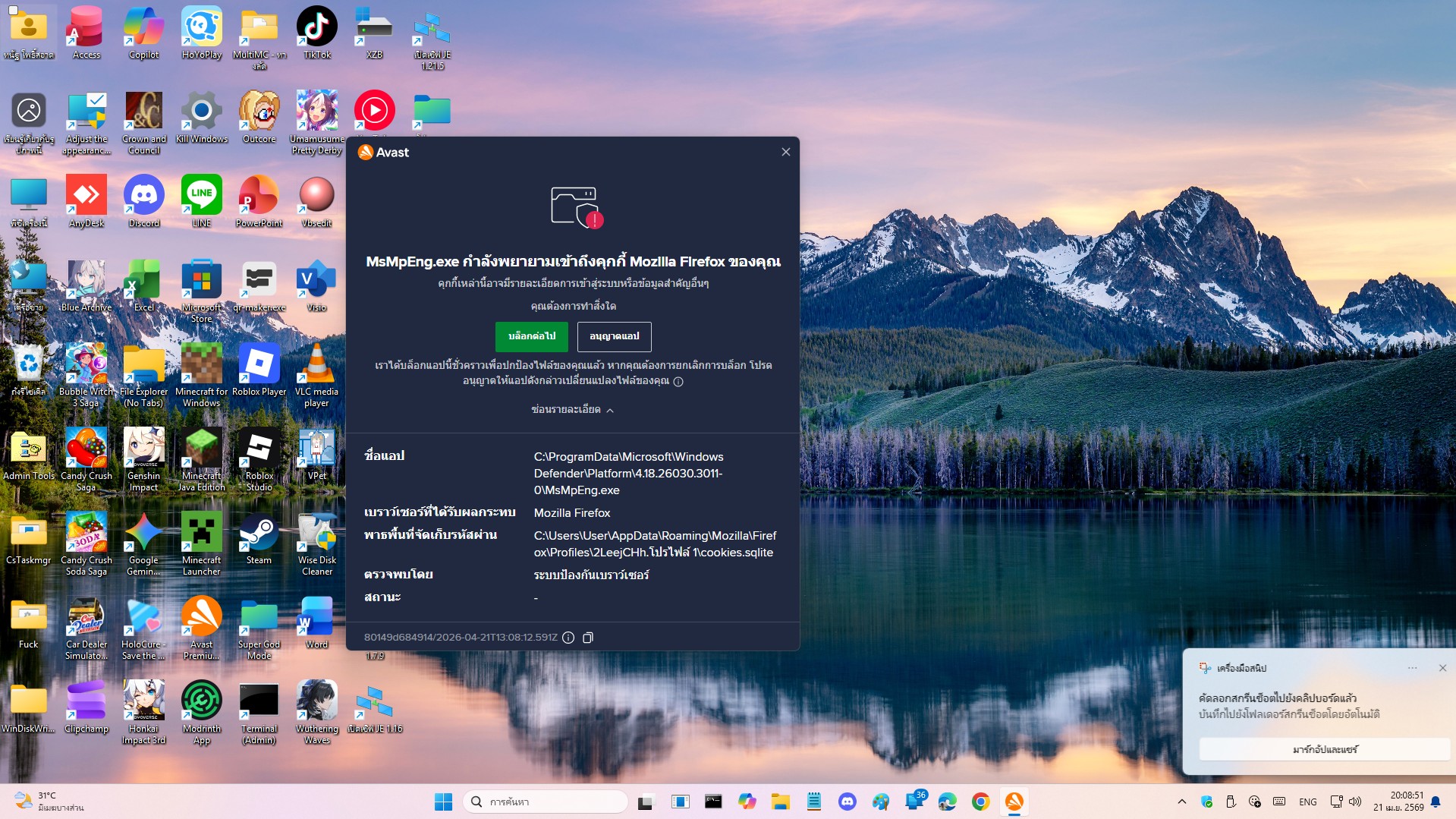Switch the ENG input language indicator

click(x=1307, y=802)
